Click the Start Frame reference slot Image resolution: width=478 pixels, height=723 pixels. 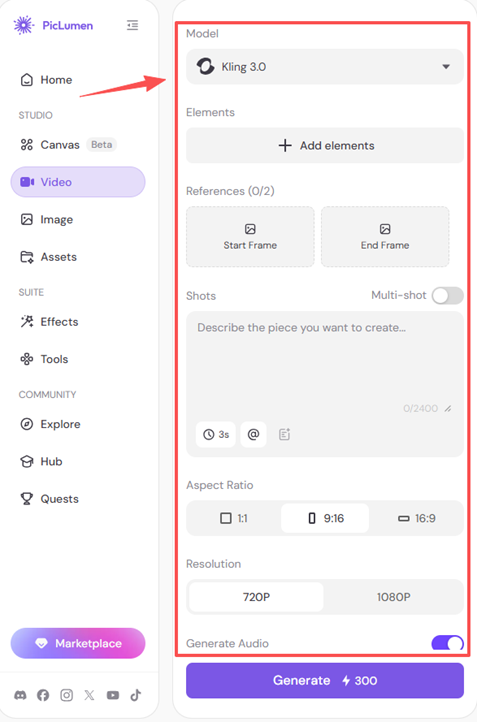point(250,237)
